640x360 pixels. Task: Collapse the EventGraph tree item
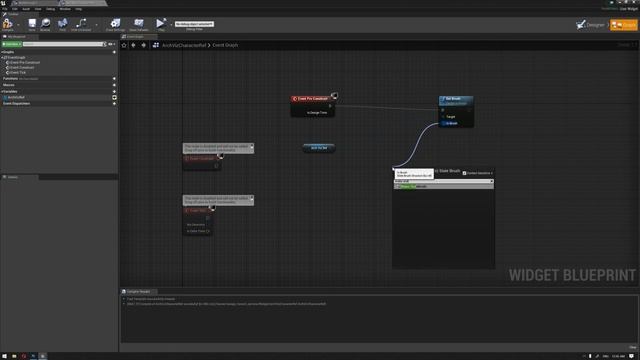click(x=2, y=58)
